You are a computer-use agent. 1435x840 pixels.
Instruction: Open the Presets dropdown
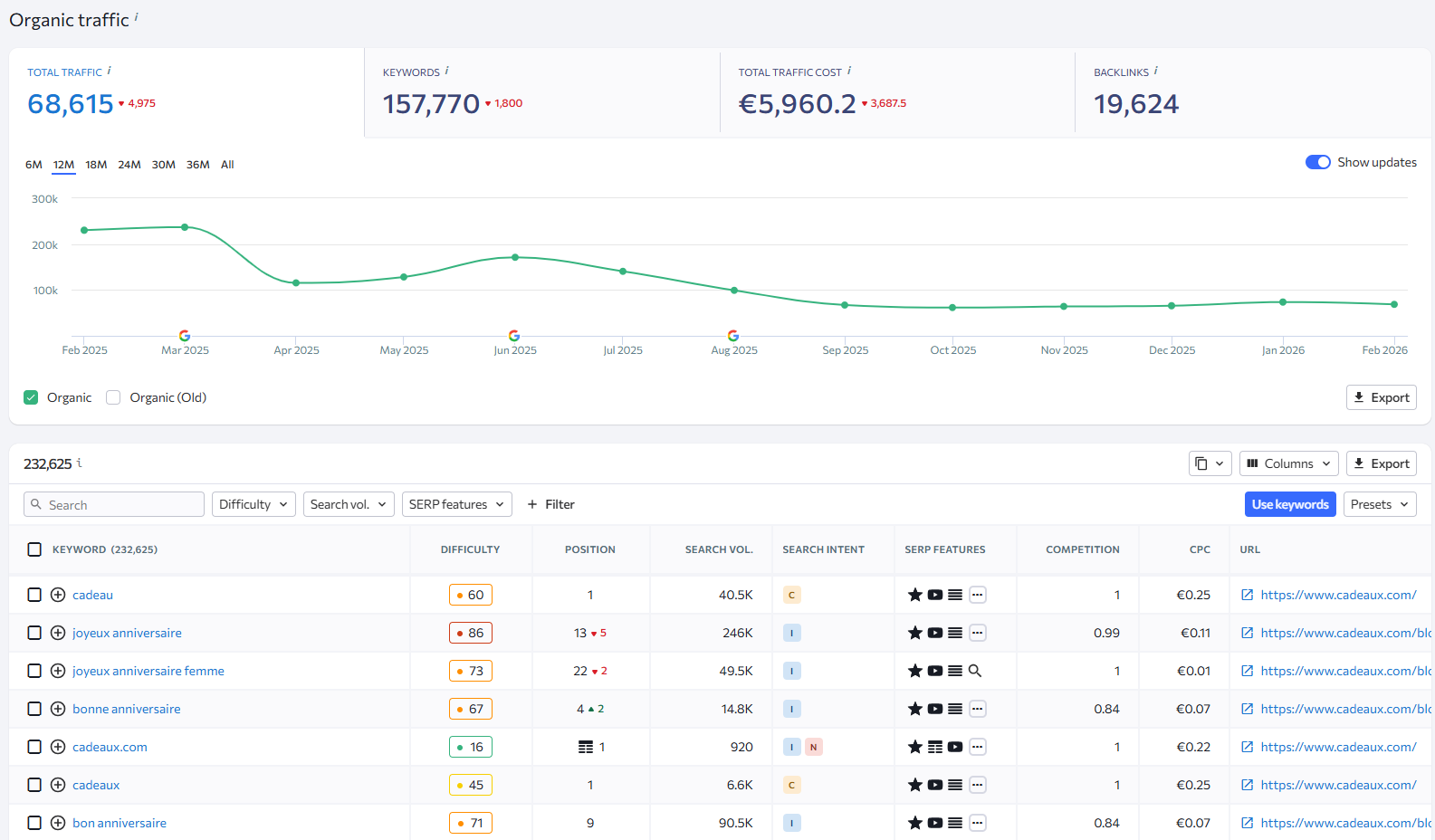point(1380,504)
